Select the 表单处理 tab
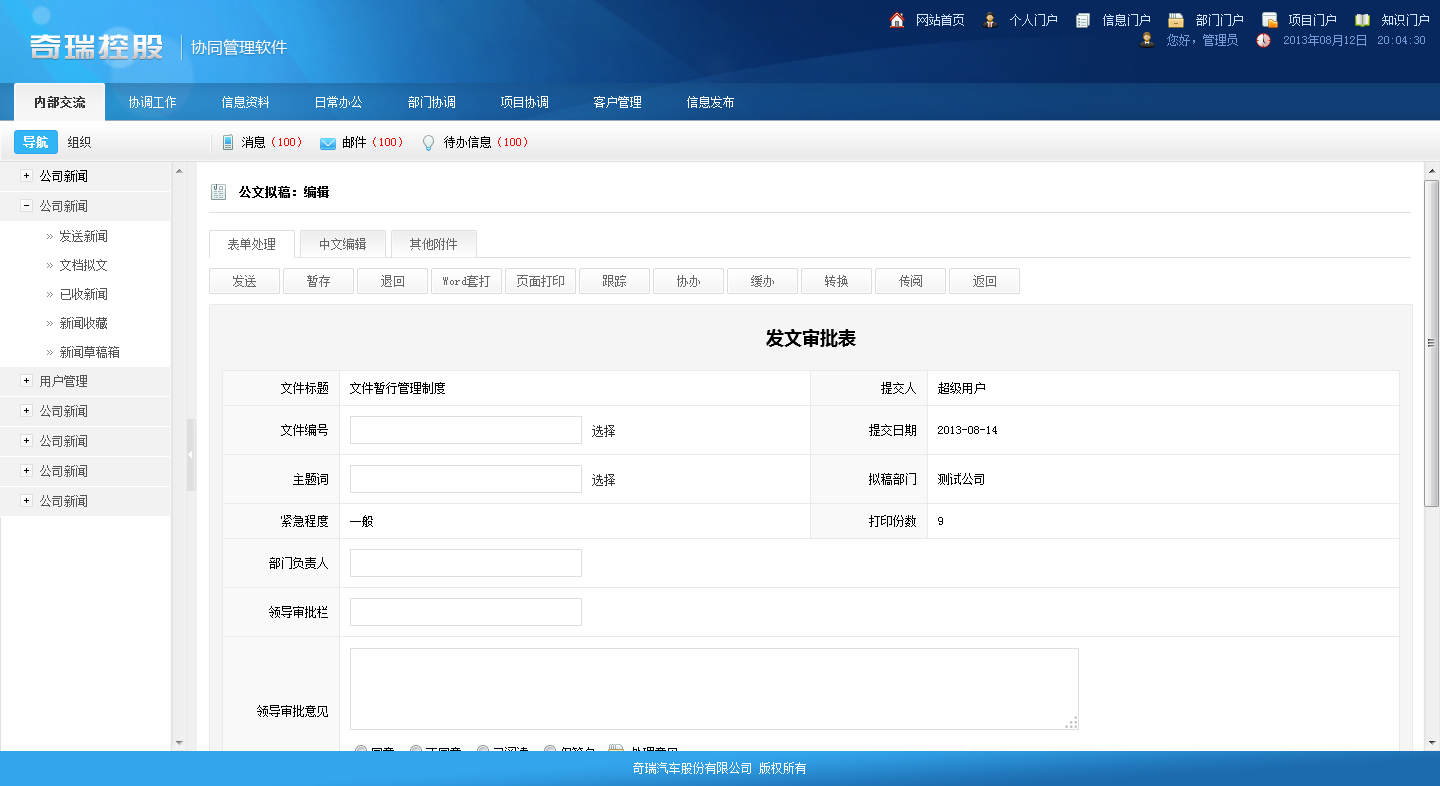The height and width of the screenshot is (786, 1440). click(252, 244)
